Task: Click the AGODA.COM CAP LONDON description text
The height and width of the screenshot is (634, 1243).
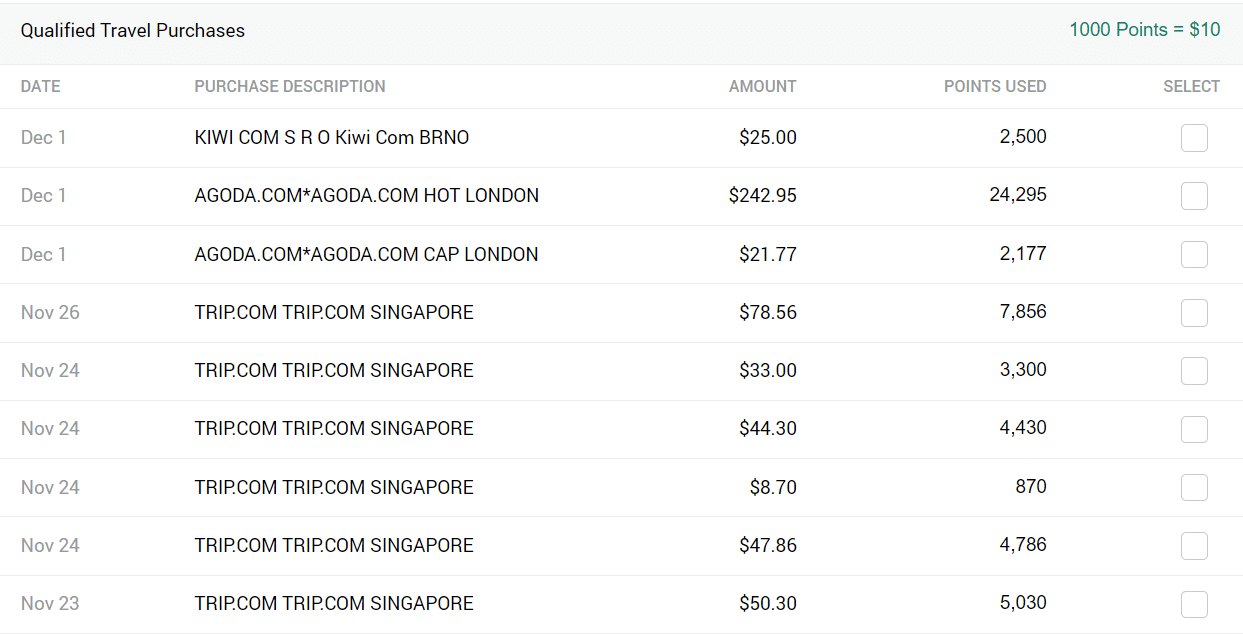Action: (366, 255)
